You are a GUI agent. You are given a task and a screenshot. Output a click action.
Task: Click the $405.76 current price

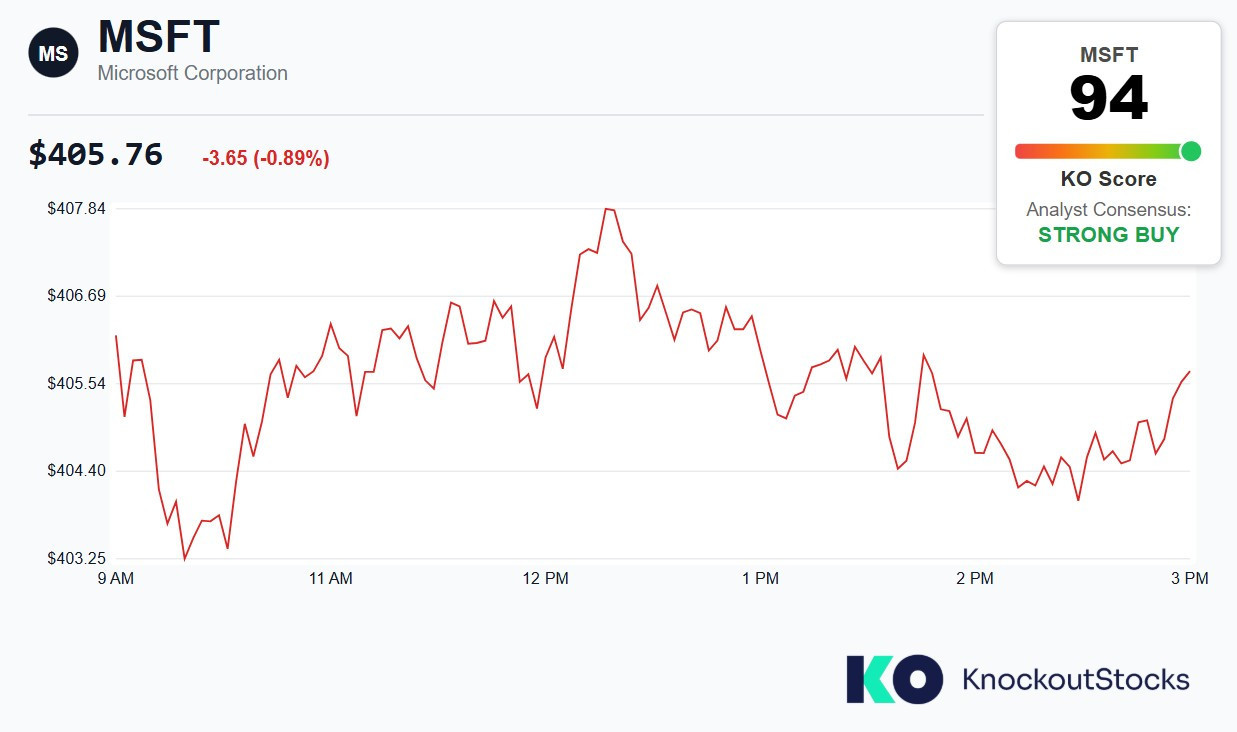pos(95,154)
